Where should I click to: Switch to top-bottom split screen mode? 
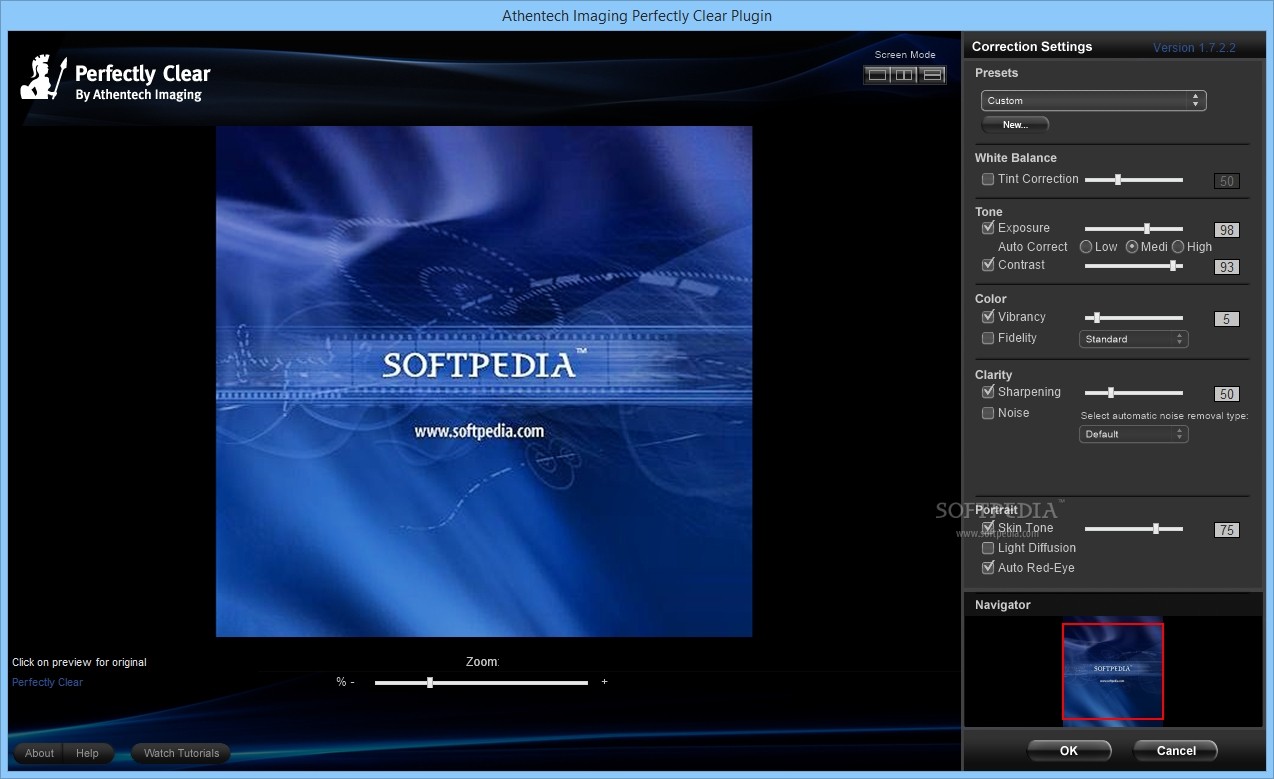click(933, 74)
